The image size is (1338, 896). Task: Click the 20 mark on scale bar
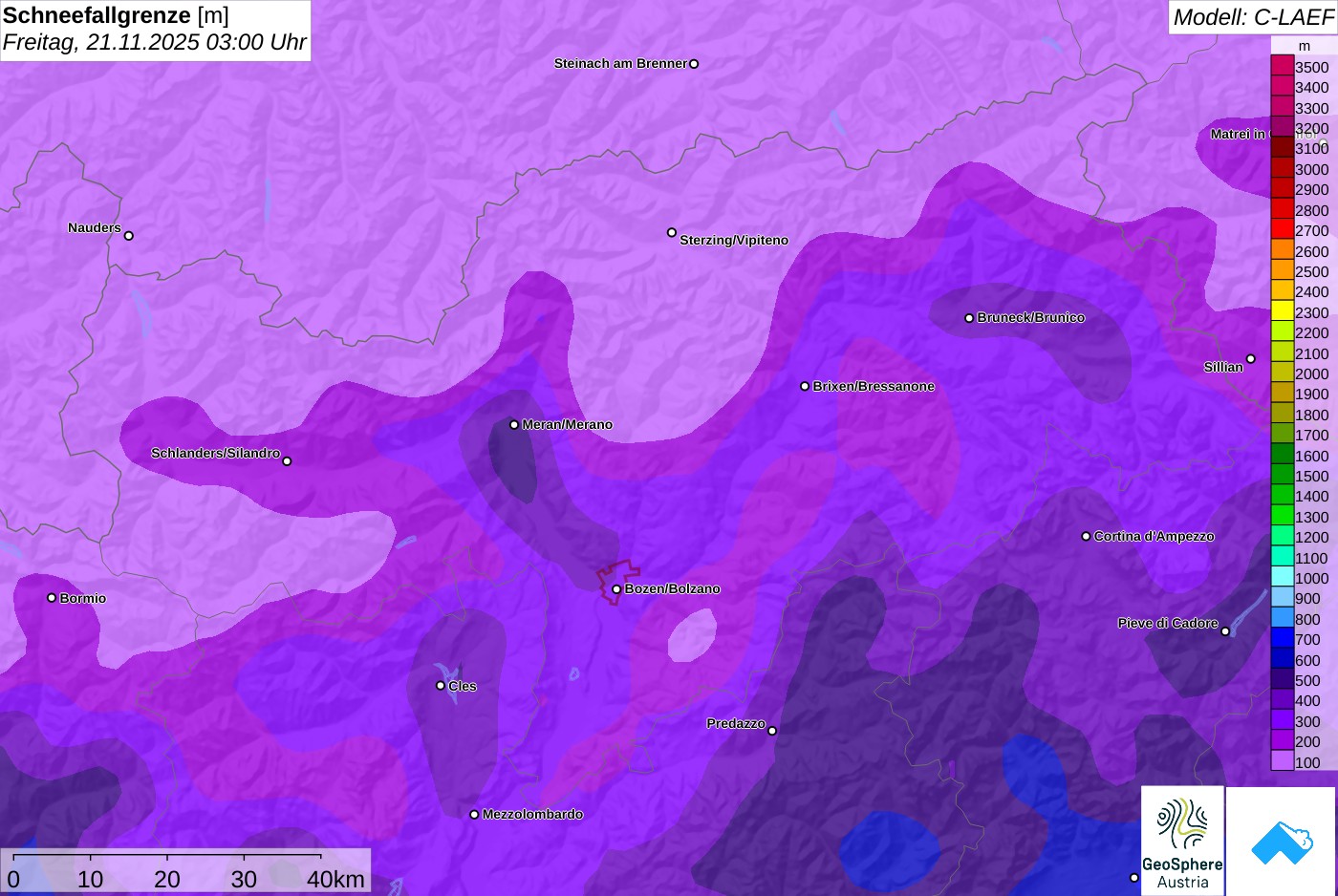pyautogui.click(x=167, y=880)
